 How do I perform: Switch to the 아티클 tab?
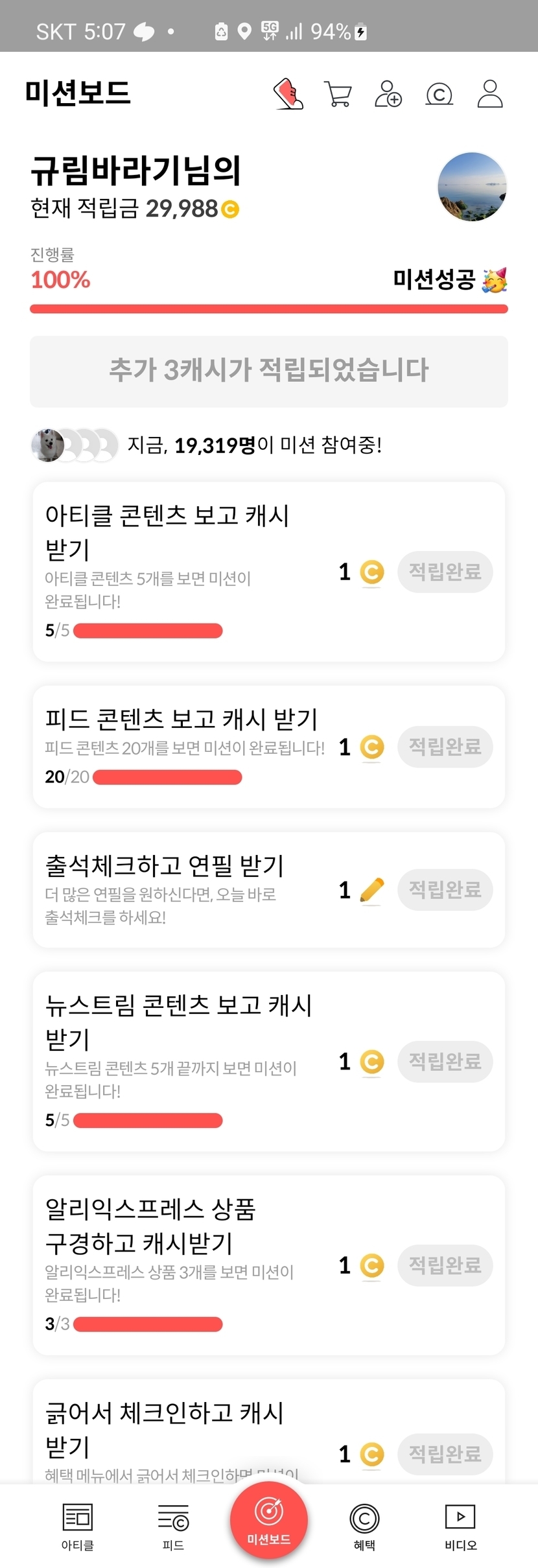pyautogui.click(x=78, y=1527)
